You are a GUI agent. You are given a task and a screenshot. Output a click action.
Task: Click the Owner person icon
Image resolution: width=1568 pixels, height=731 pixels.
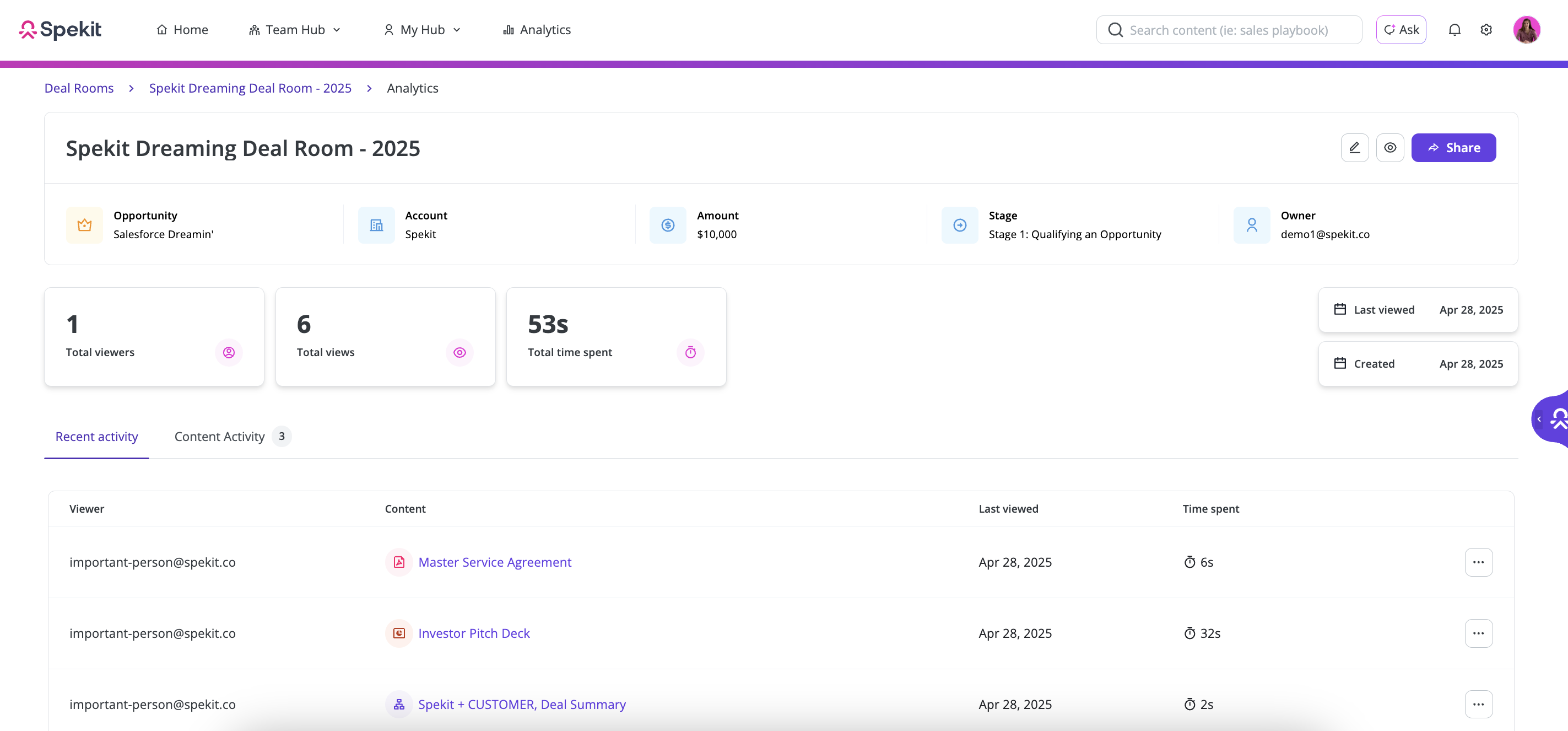click(x=1251, y=225)
